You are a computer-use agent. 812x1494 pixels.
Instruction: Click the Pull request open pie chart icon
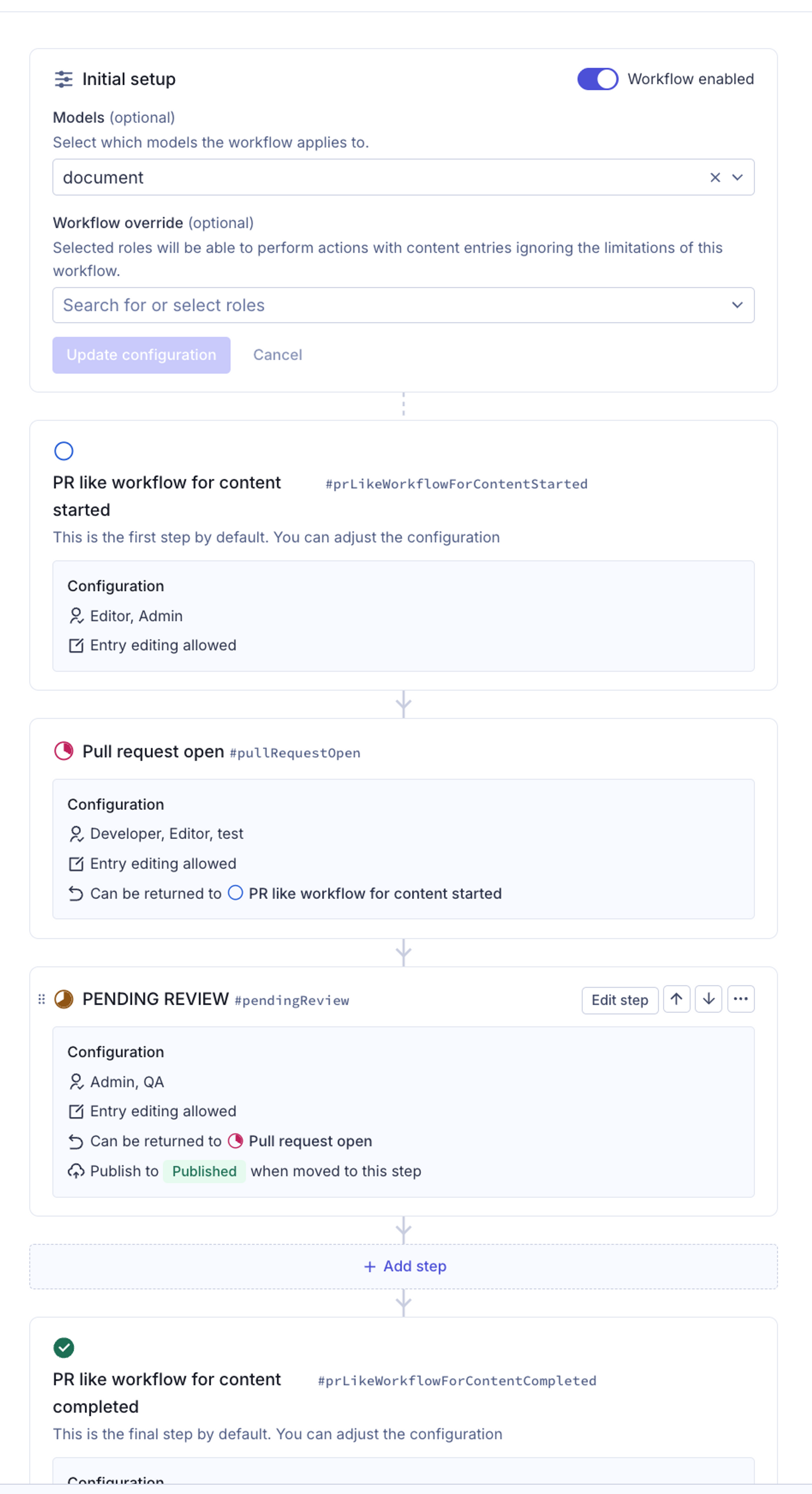point(64,751)
